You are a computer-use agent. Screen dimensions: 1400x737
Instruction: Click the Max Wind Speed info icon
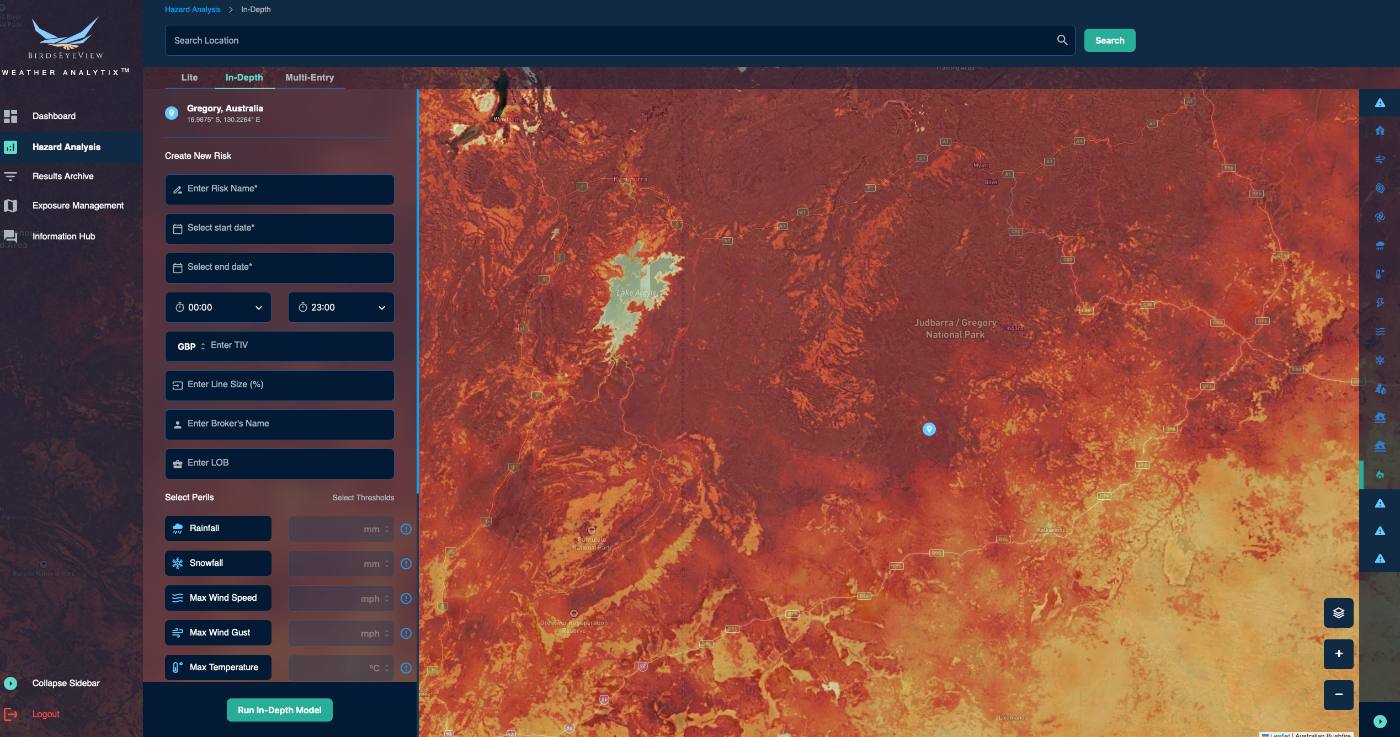tap(406, 598)
